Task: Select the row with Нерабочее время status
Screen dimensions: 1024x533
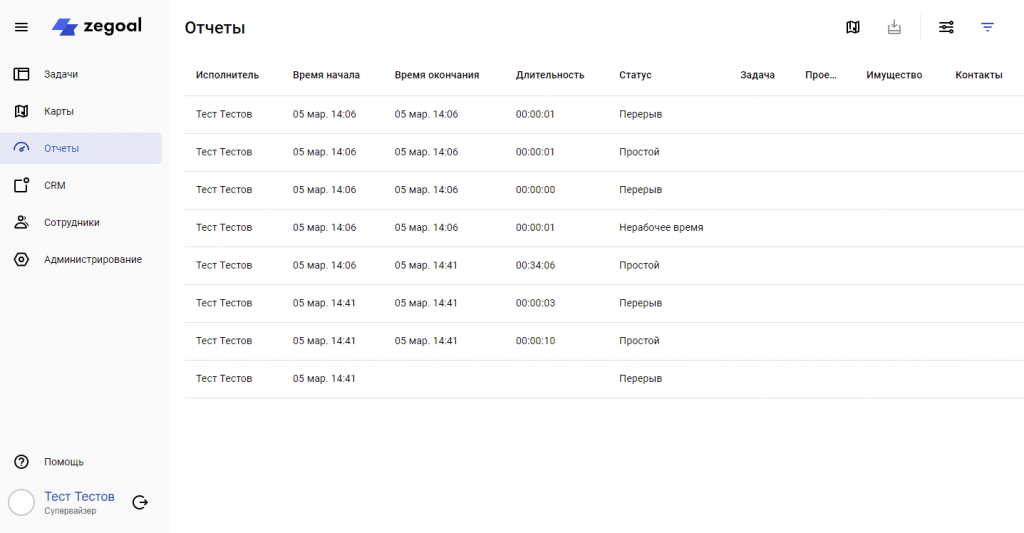Action: [x=600, y=228]
